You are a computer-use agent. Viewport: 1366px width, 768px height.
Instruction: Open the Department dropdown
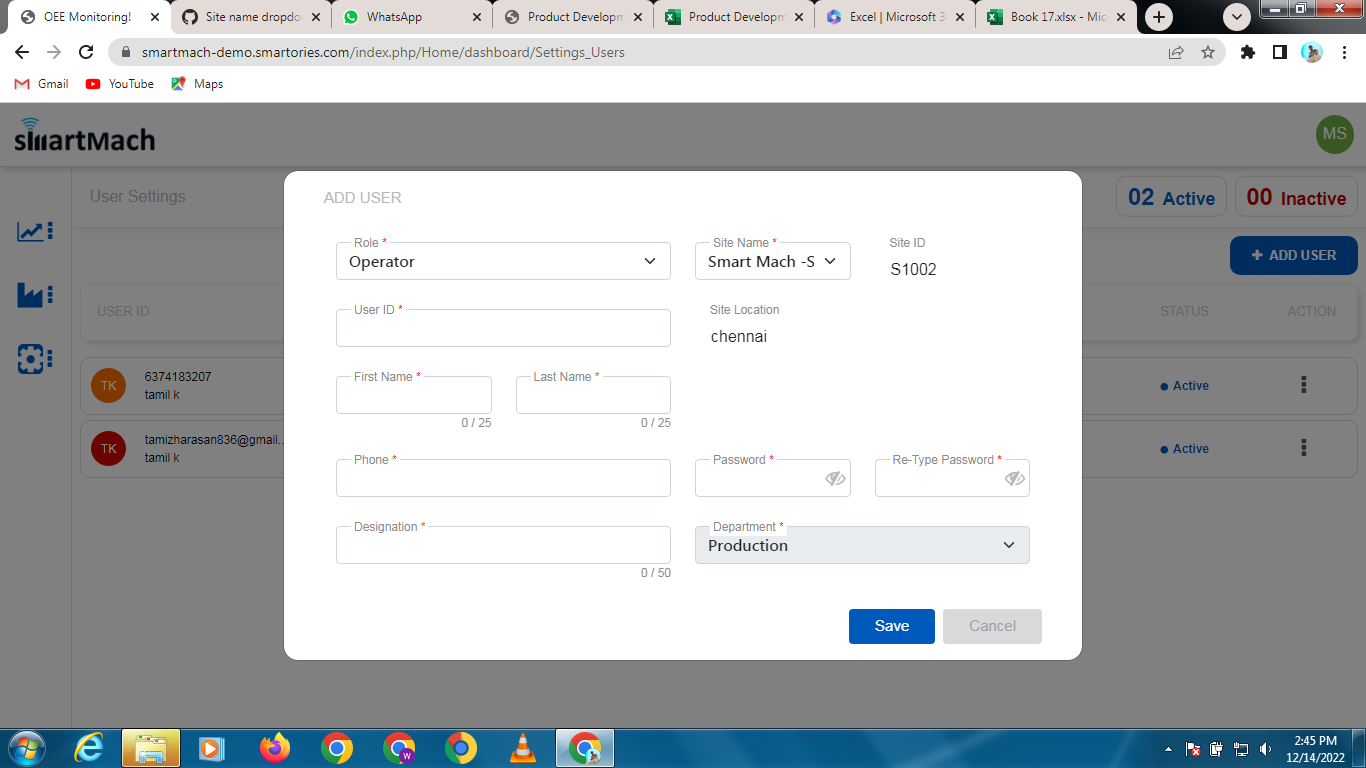coord(861,545)
